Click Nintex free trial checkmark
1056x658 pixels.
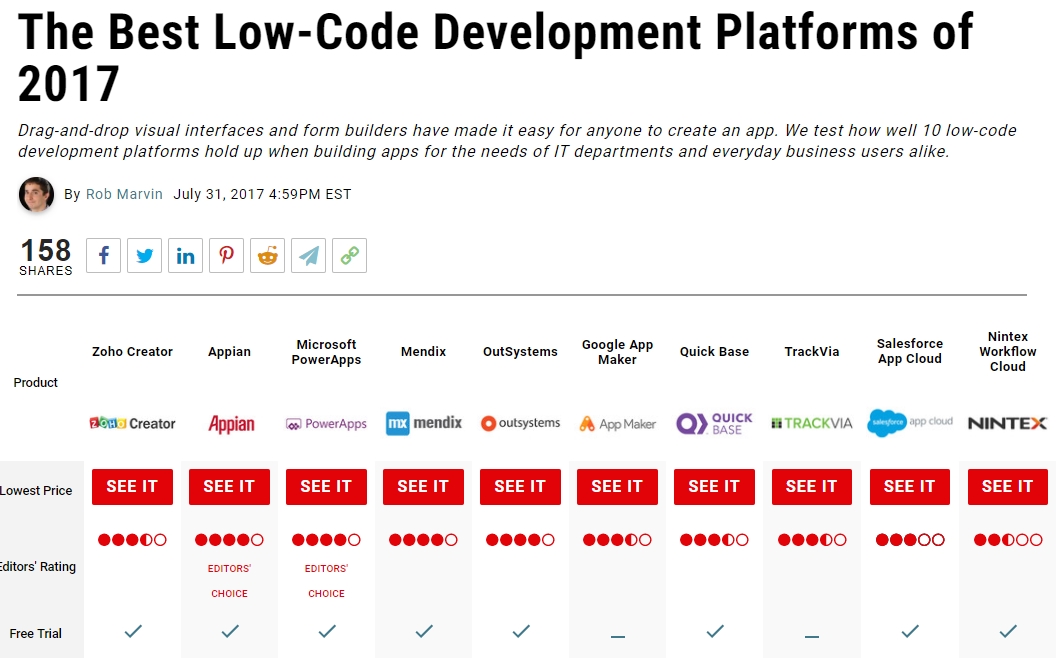[1008, 631]
